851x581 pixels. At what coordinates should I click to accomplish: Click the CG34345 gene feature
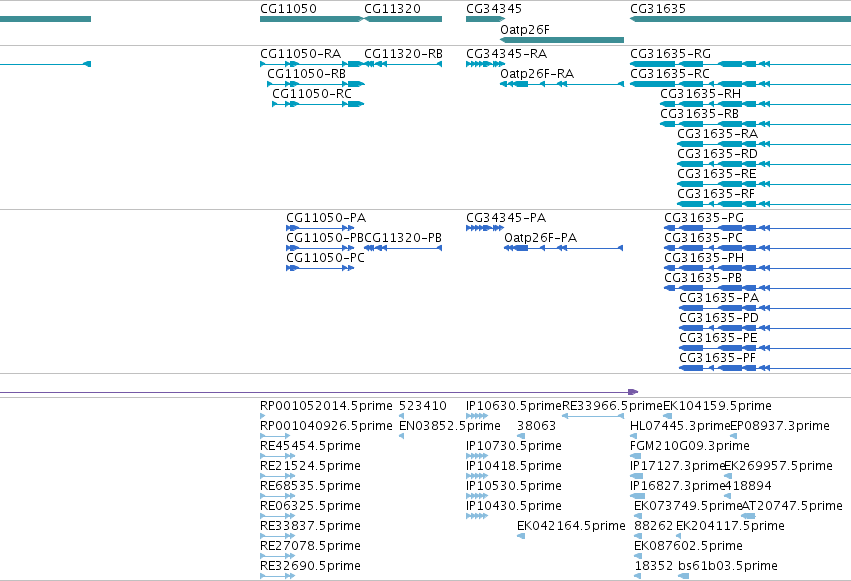pos(485,19)
